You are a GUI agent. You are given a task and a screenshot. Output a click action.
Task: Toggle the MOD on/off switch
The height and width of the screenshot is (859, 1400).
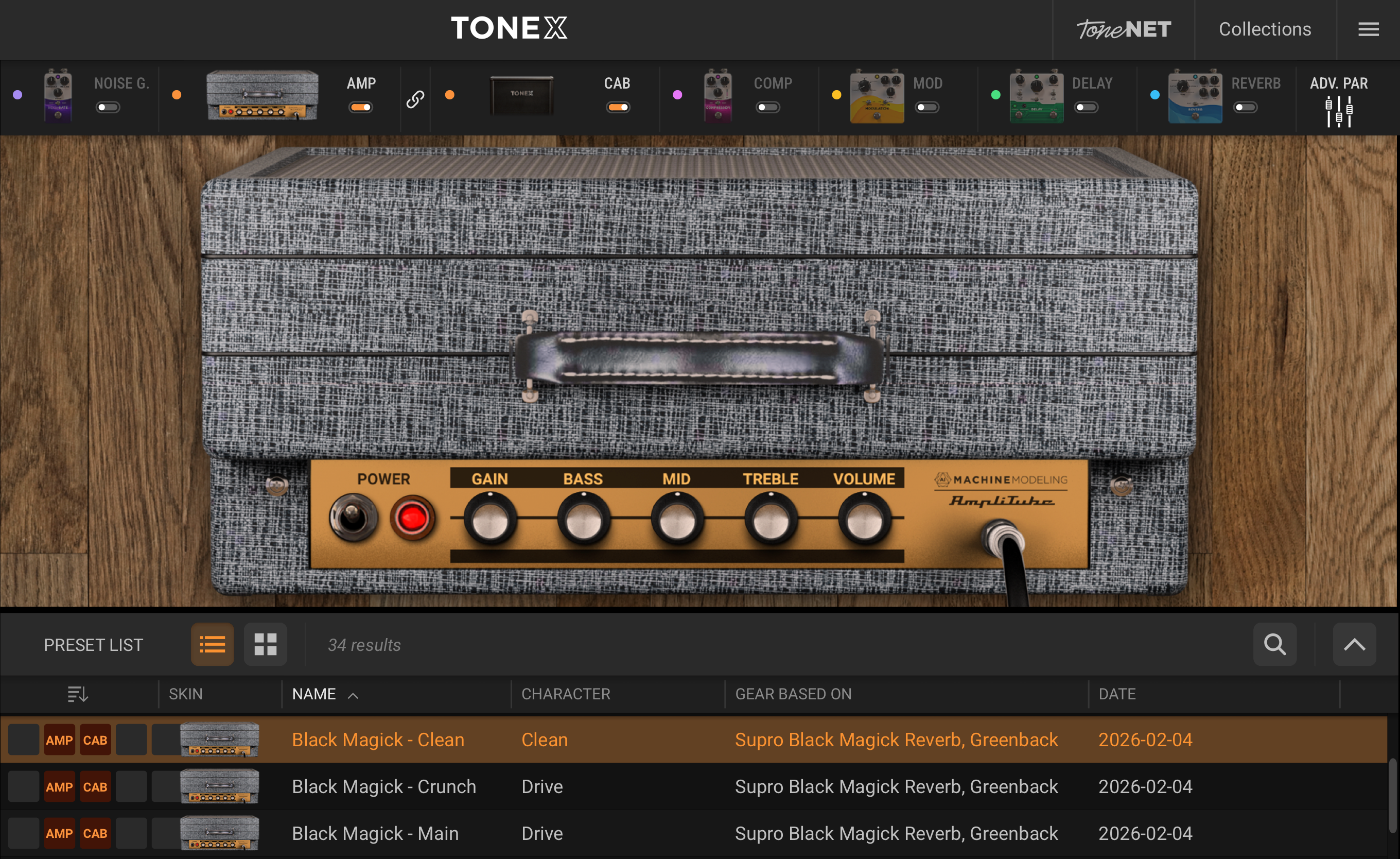pos(927,107)
